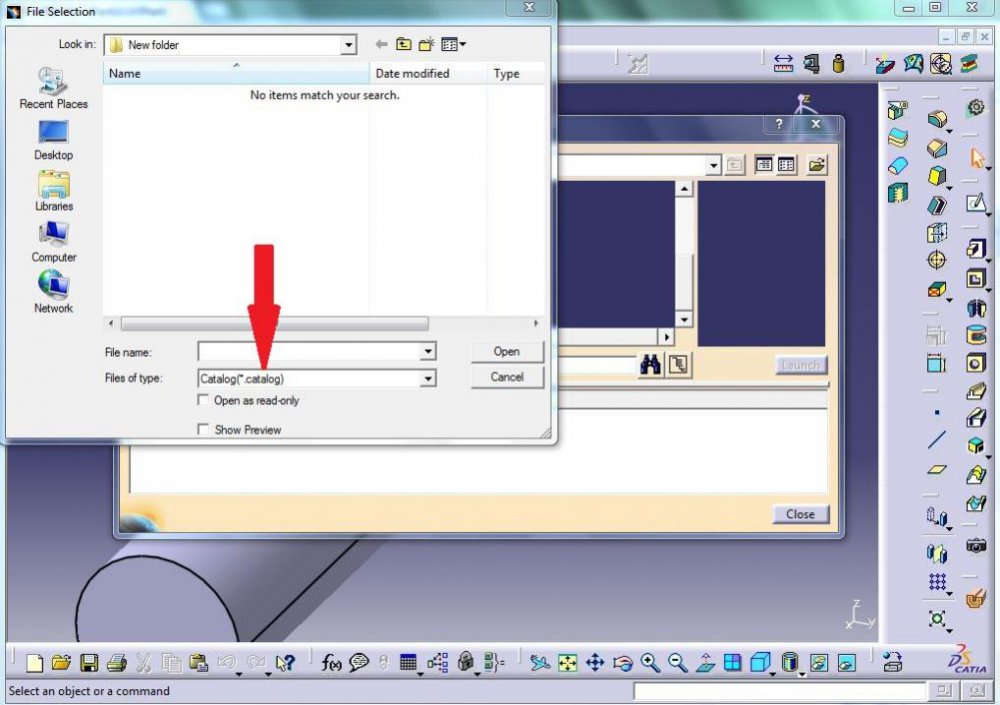The height and width of the screenshot is (705, 1000).
Task: Click the Save diskette icon
Action: pyautogui.click(x=89, y=662)
